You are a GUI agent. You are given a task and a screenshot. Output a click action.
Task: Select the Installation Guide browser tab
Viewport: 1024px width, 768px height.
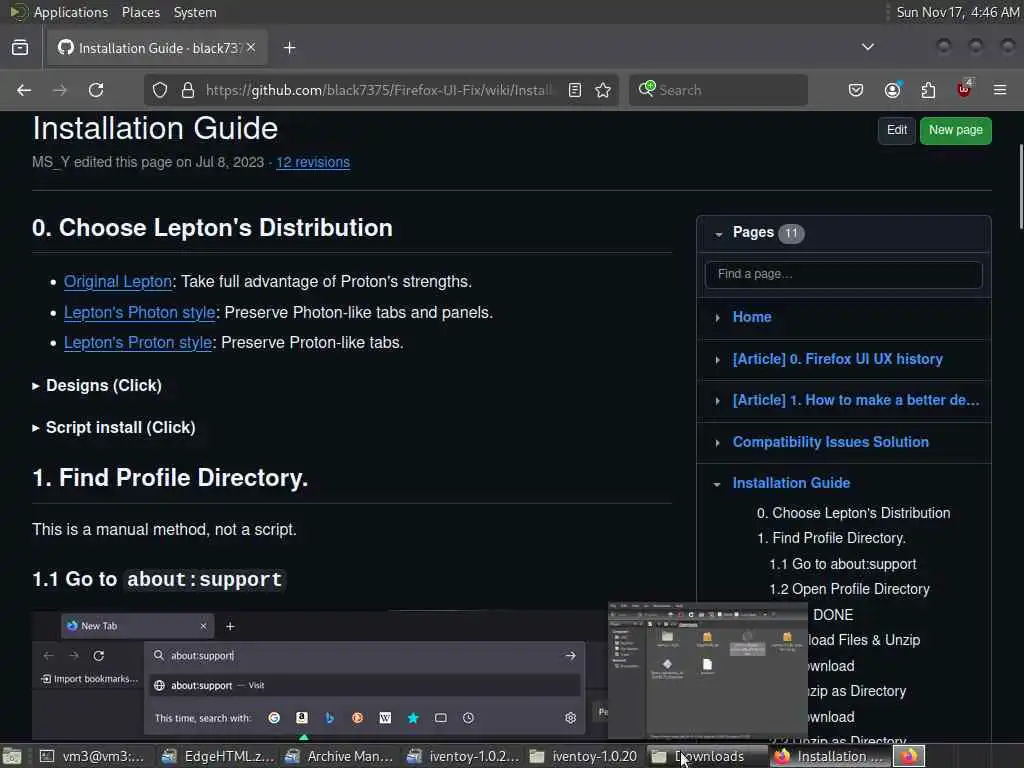coord(157,48)
